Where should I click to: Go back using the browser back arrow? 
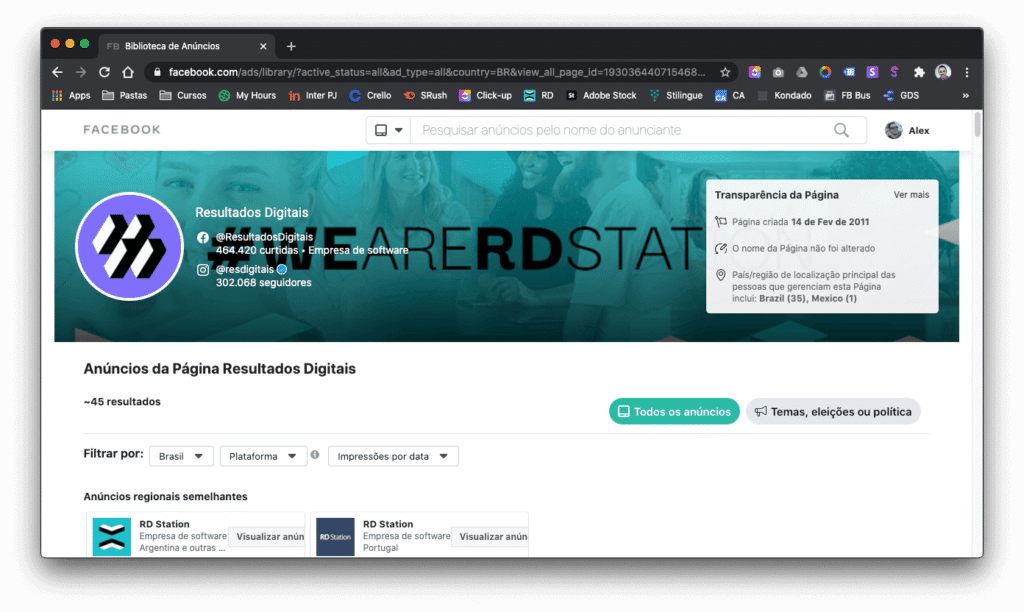pyautogui.click(x=57, y=72)
